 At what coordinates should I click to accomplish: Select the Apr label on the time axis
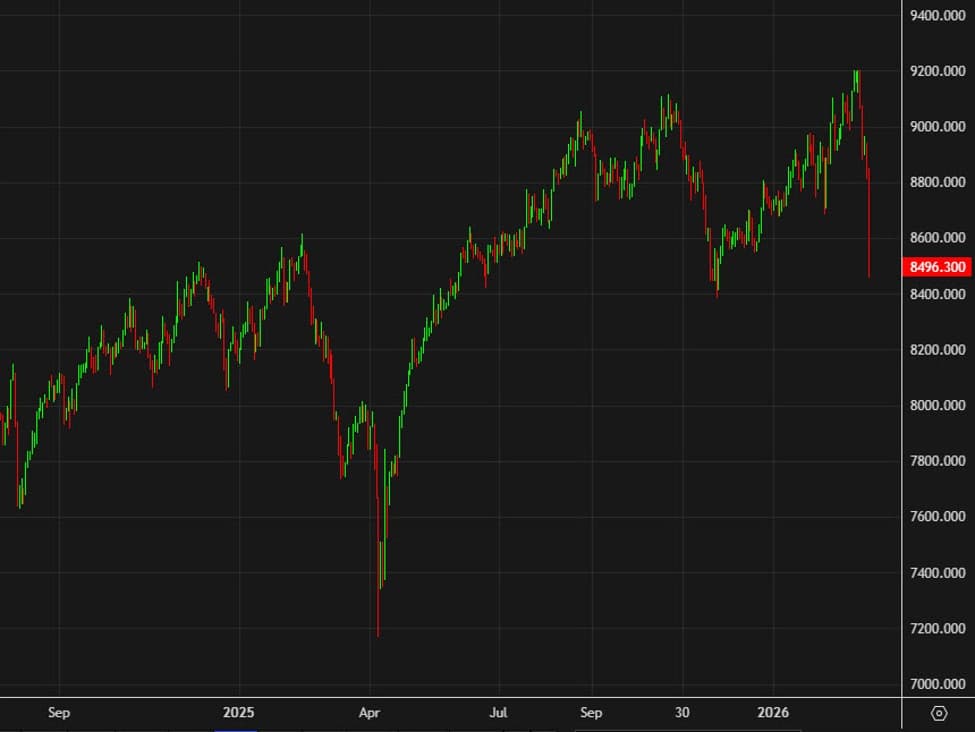click(x=369, y=713)
